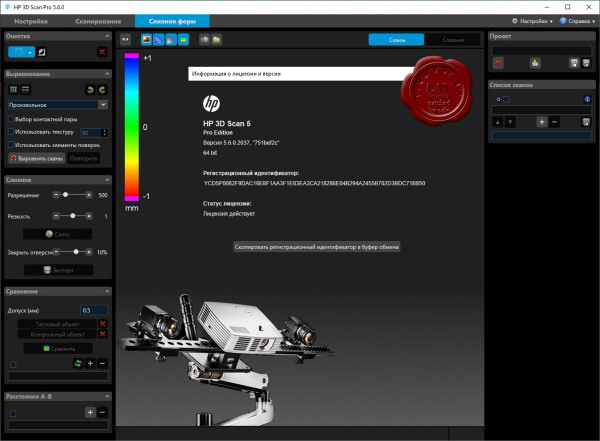600x441 pixels.
Task: Click the Закрыть отверстия slider handle
Action: point(76,252)
